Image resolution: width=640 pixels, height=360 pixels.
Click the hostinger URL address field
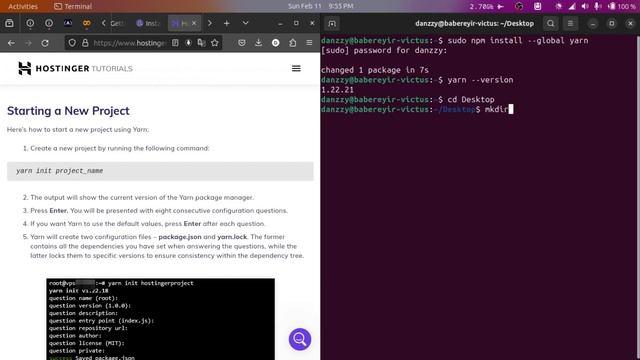click(129, 43)
